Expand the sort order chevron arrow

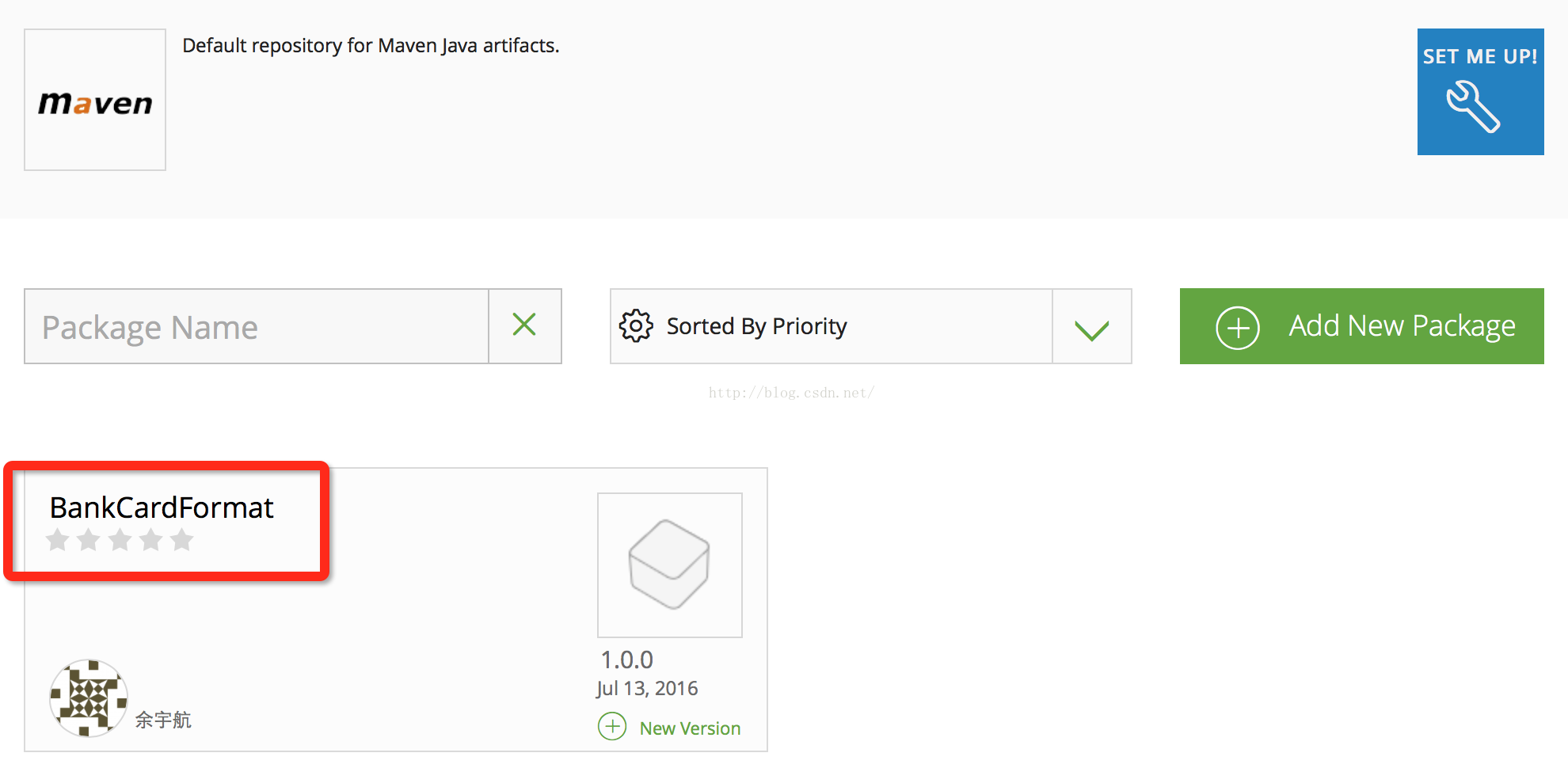(x=1091, y=328)
